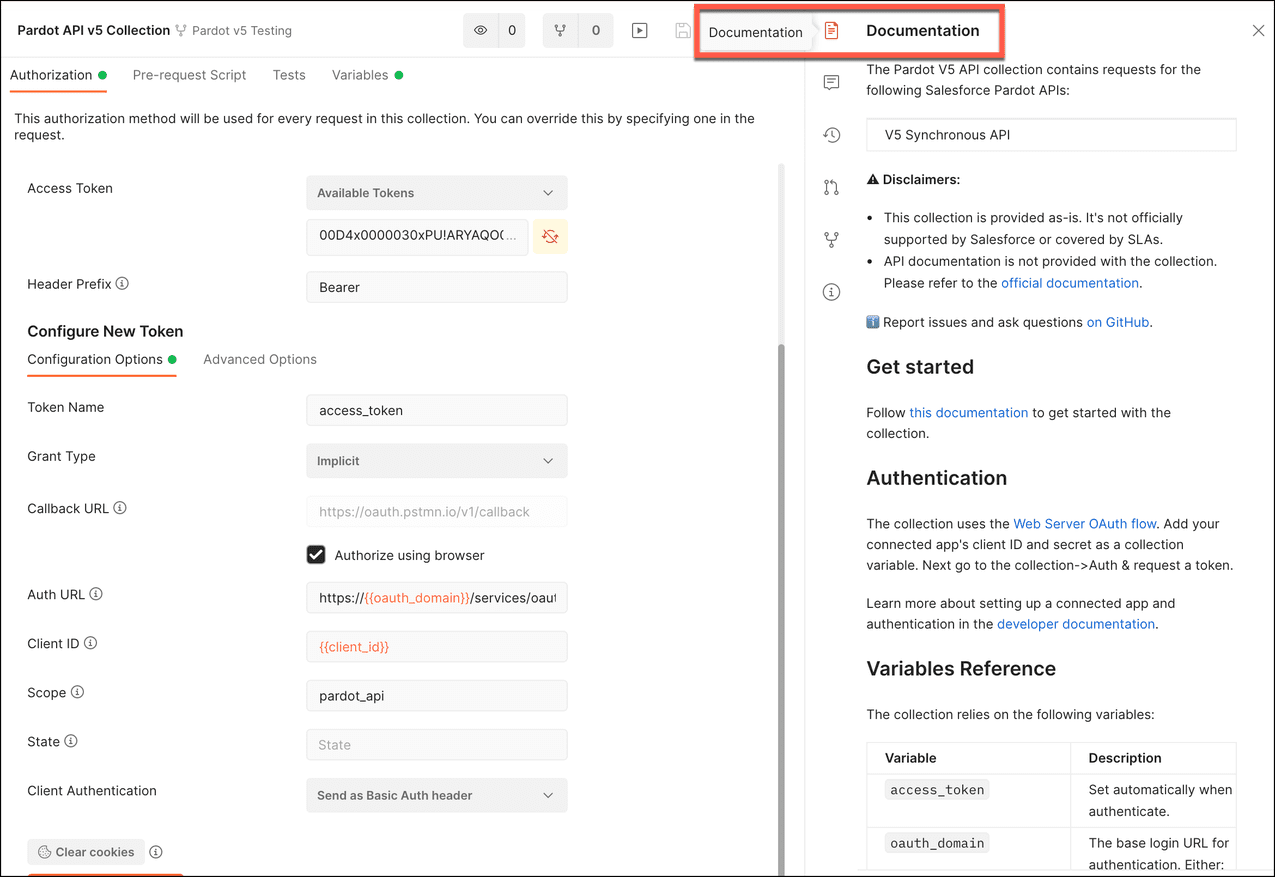This screenshot has height=877, width=1275.
Task: Click the Clear cookies button
Action: click(86, 852)
